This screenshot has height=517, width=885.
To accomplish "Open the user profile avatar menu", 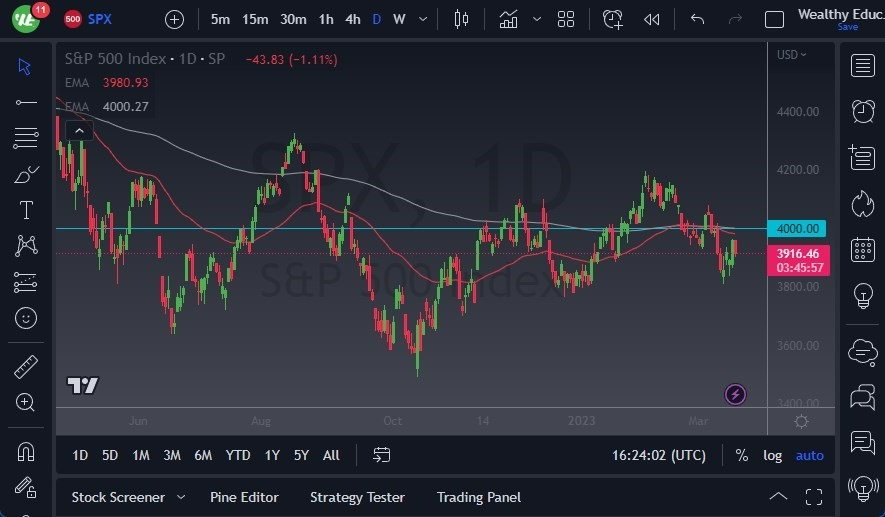I will tap(27, 19).
